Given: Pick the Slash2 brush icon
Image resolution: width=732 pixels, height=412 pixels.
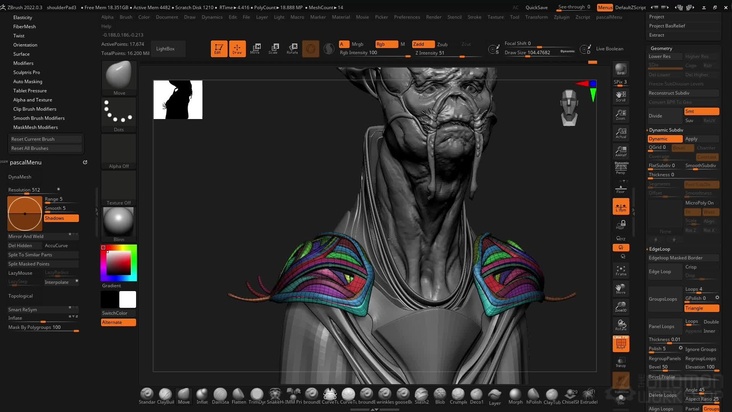Looking at the screenshot, I should (422, 396).
